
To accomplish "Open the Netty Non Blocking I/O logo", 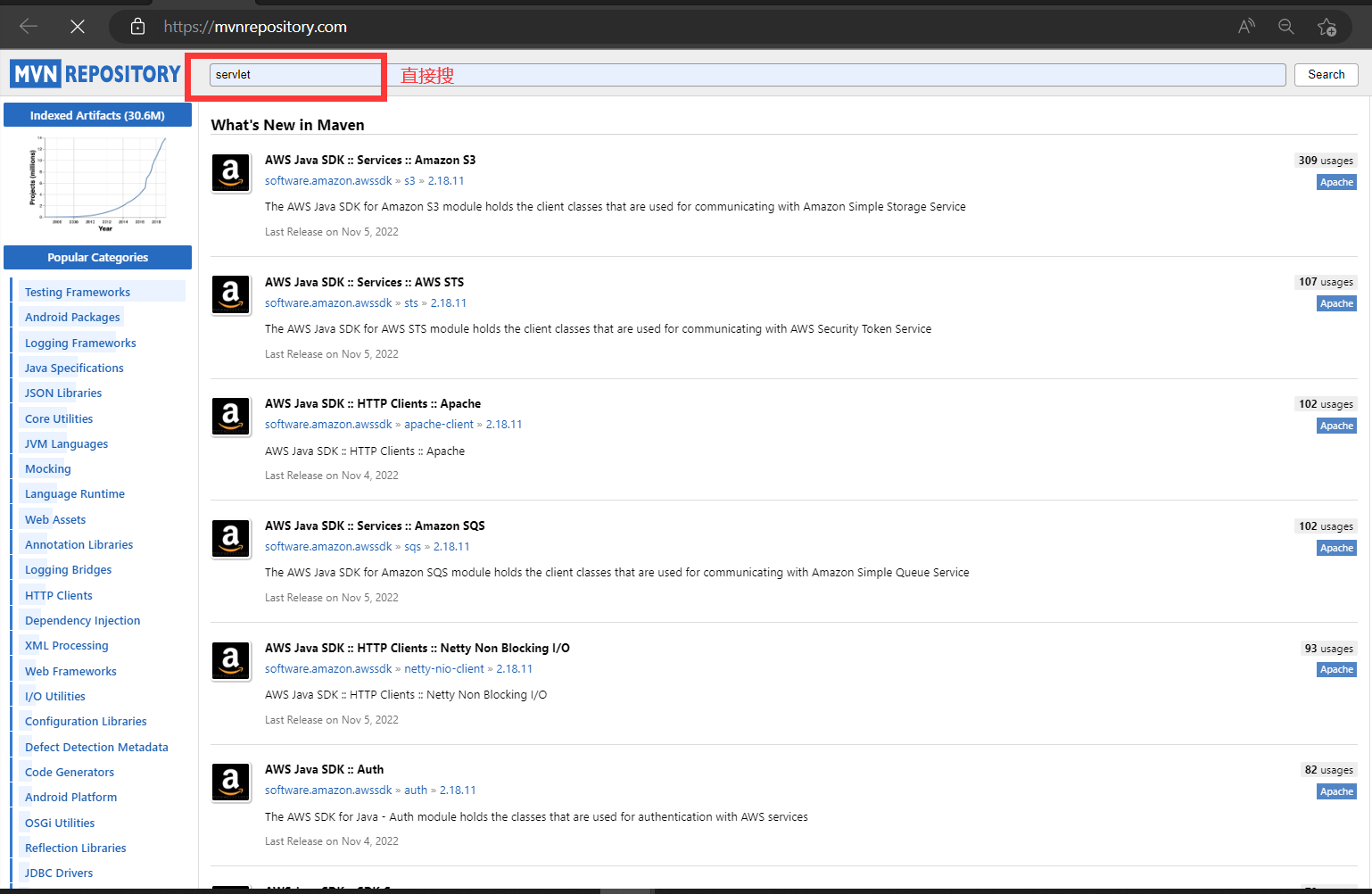I will pos(231,661).
